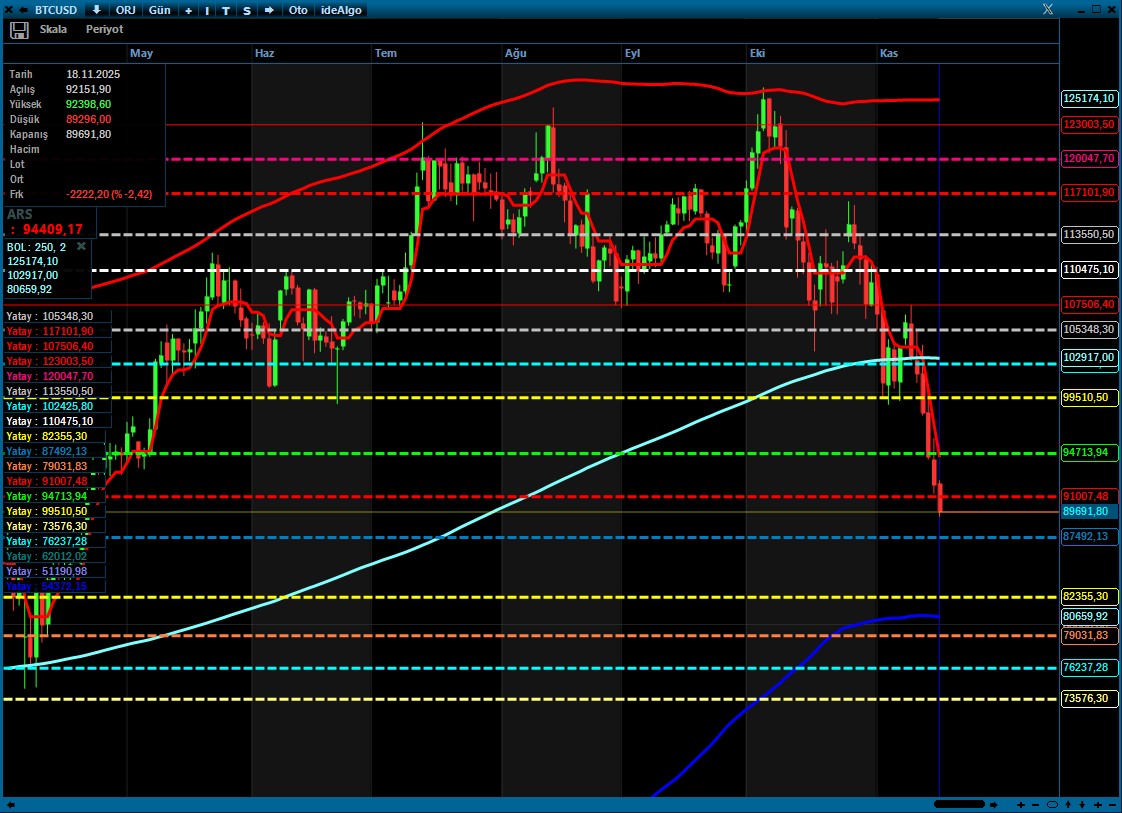Click the down arrow icon in bottom bar

[1082, 805]
